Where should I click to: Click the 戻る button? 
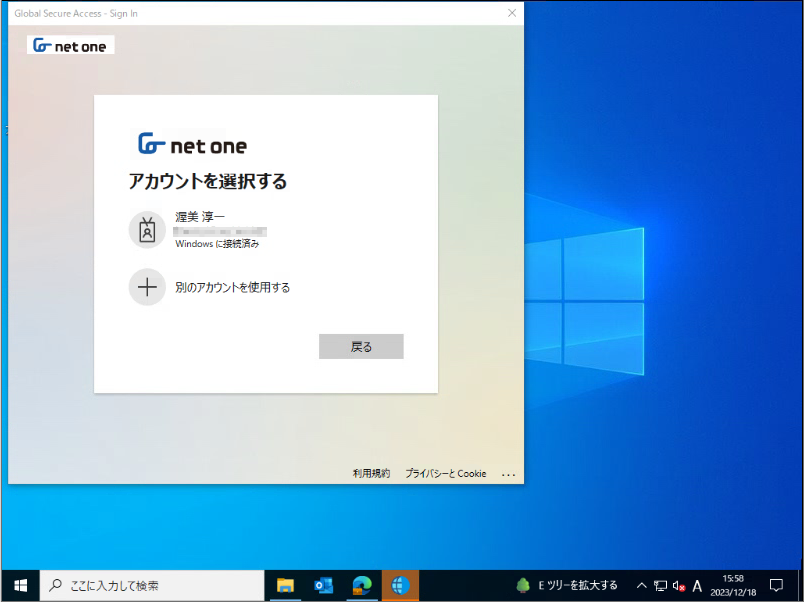pyautogui.click(x=361, y=347)
